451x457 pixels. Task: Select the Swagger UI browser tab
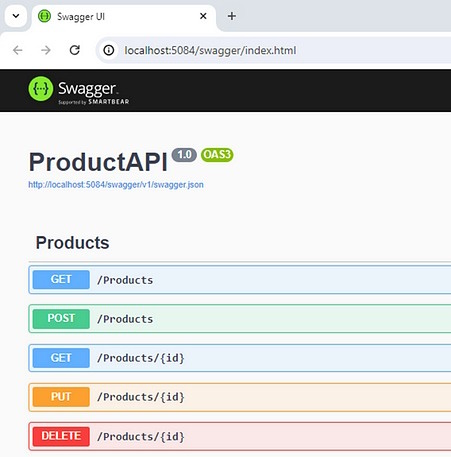point(124,16)
